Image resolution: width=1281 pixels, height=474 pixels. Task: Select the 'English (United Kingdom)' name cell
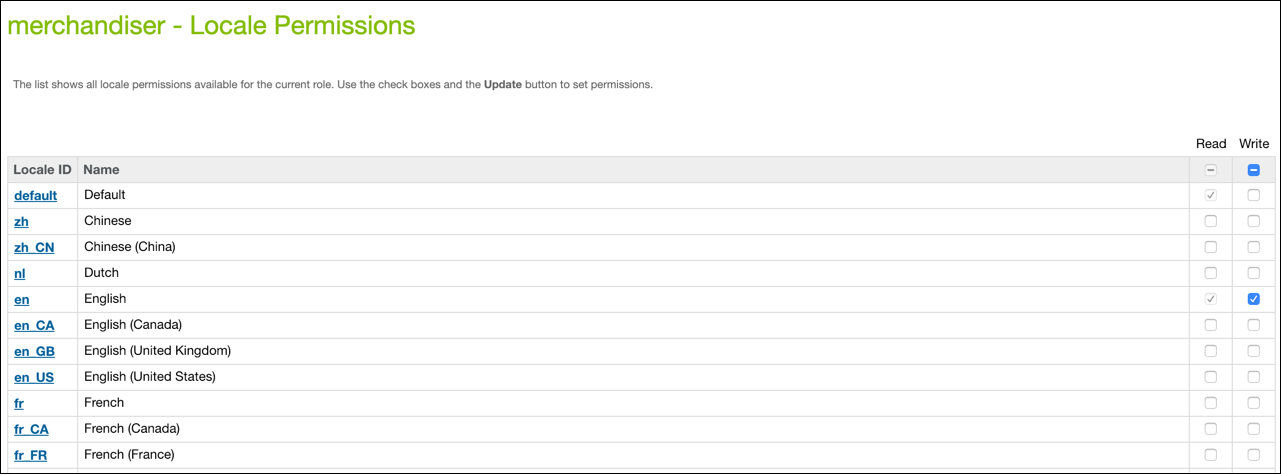(634, 351)
